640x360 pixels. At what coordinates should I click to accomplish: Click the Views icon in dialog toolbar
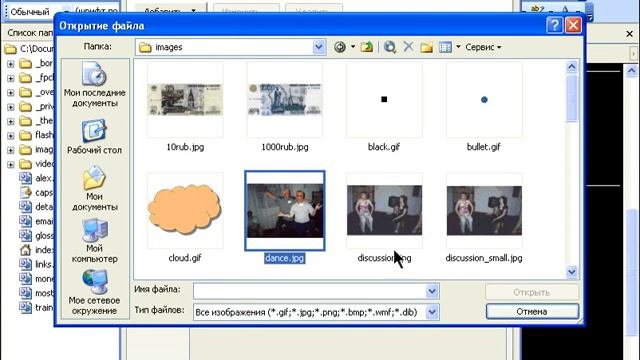pyautogui.click(x=445, y=47)
